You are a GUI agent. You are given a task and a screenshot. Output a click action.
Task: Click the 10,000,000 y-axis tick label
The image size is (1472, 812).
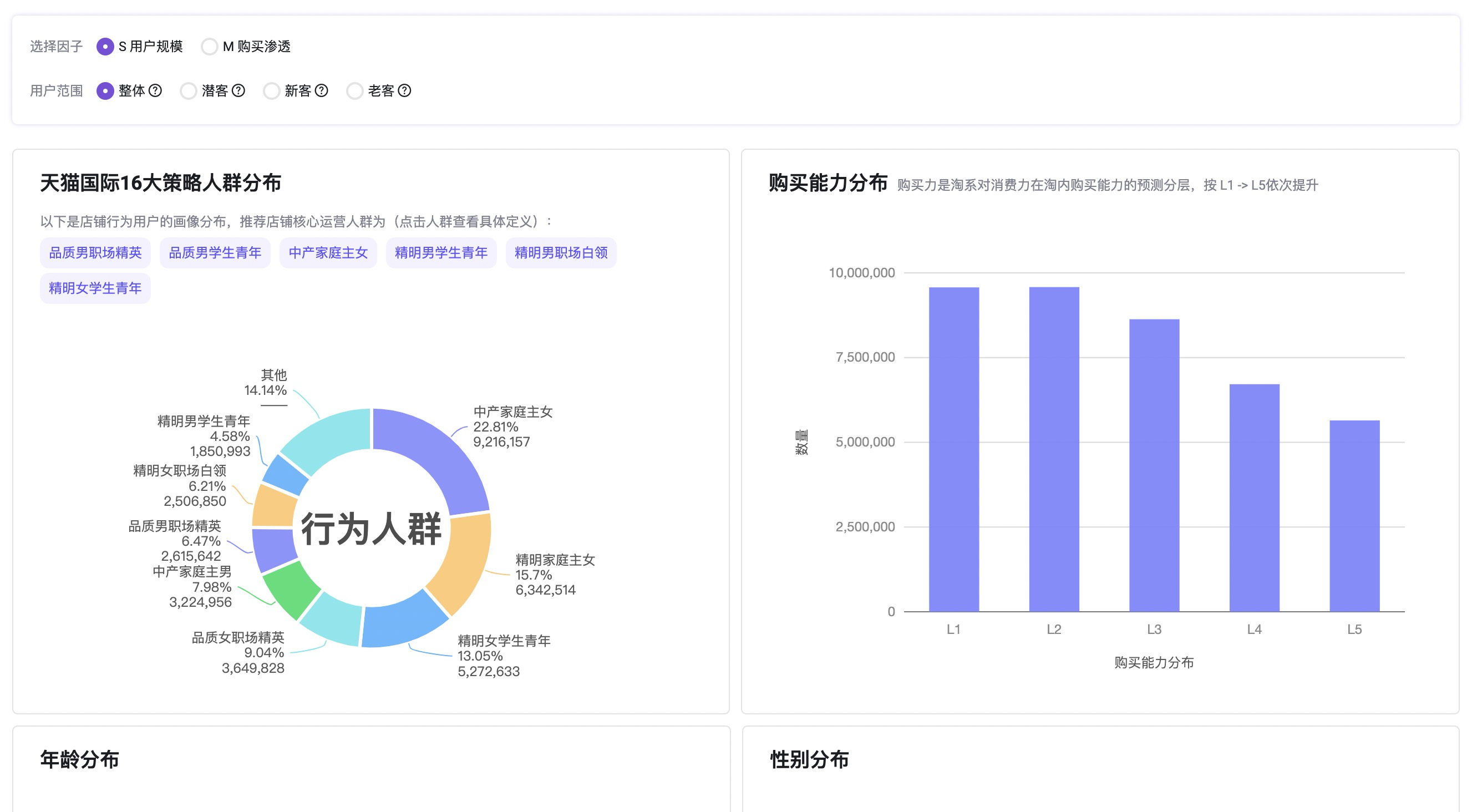tap(862, 272)
